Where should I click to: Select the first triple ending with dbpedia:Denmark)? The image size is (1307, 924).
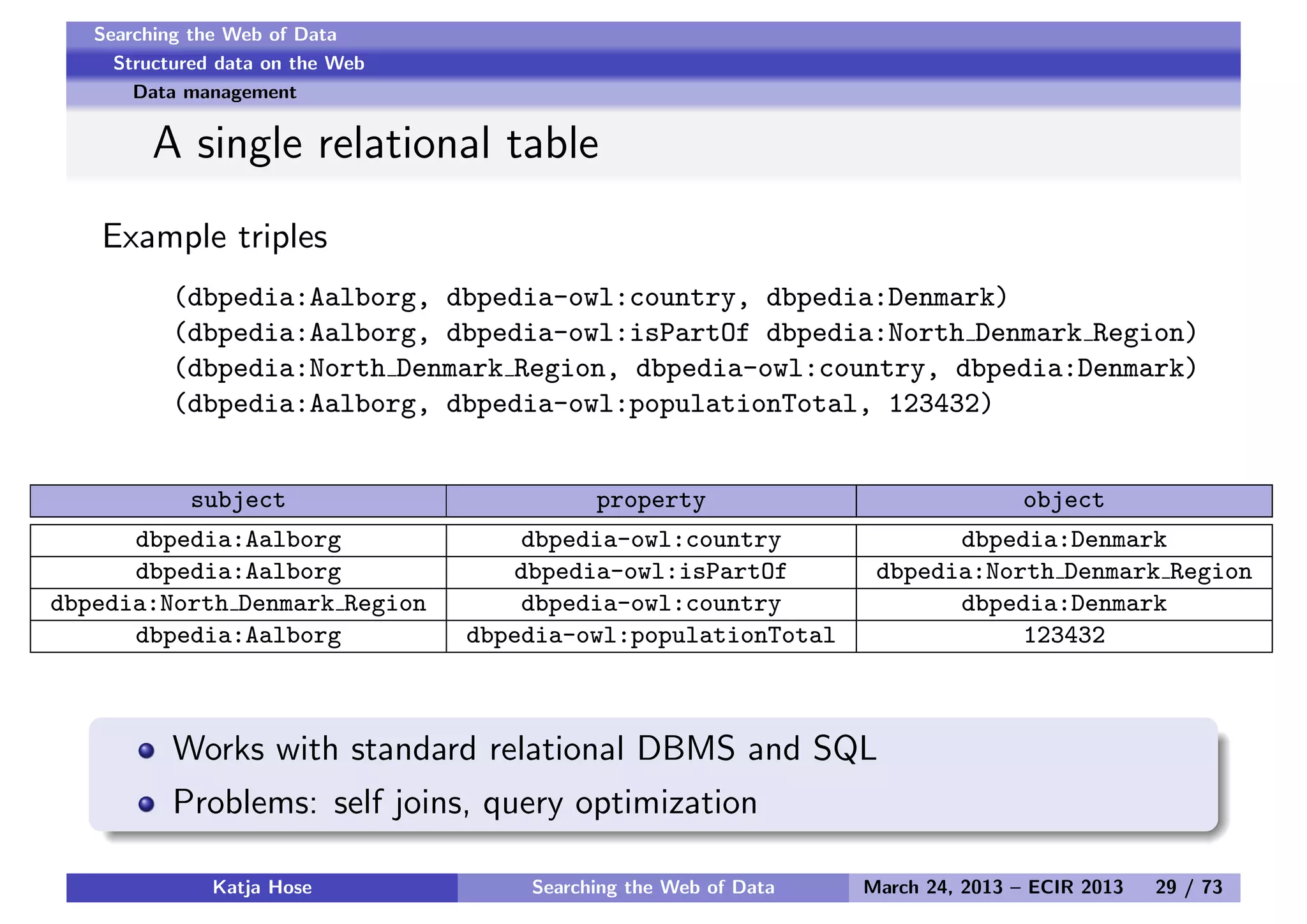(590, 298)
